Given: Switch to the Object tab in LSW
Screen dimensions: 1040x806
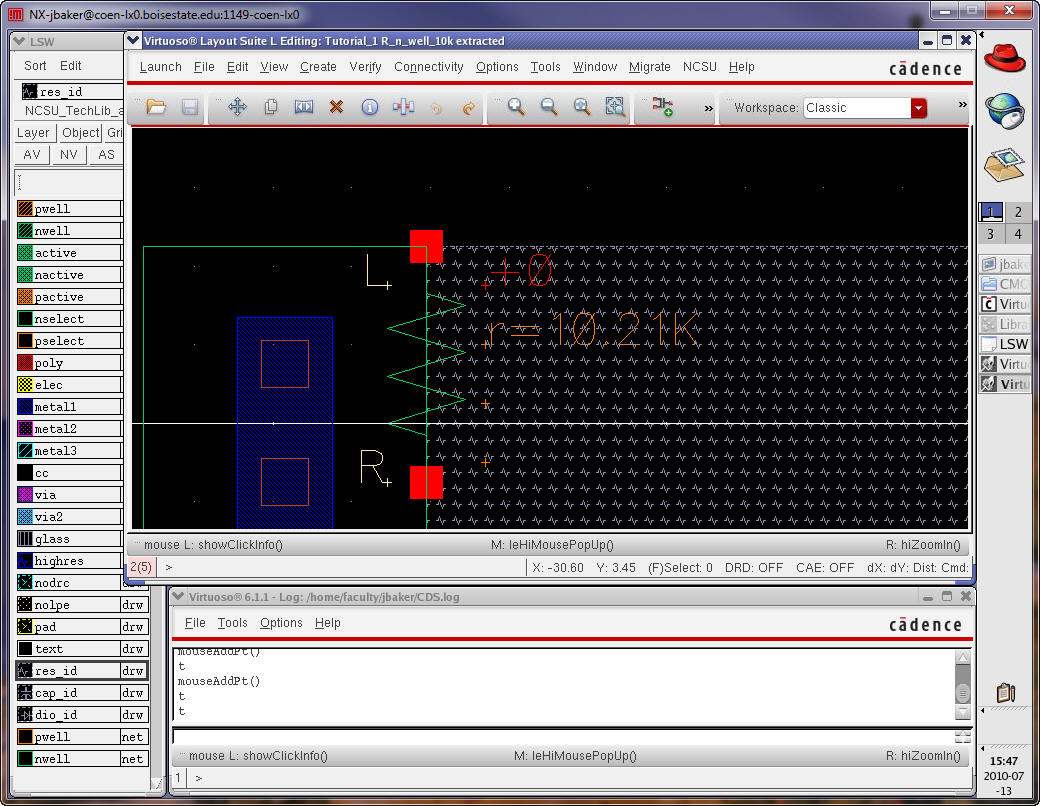Looking at the screenshot, I should (x=80, y=133).
